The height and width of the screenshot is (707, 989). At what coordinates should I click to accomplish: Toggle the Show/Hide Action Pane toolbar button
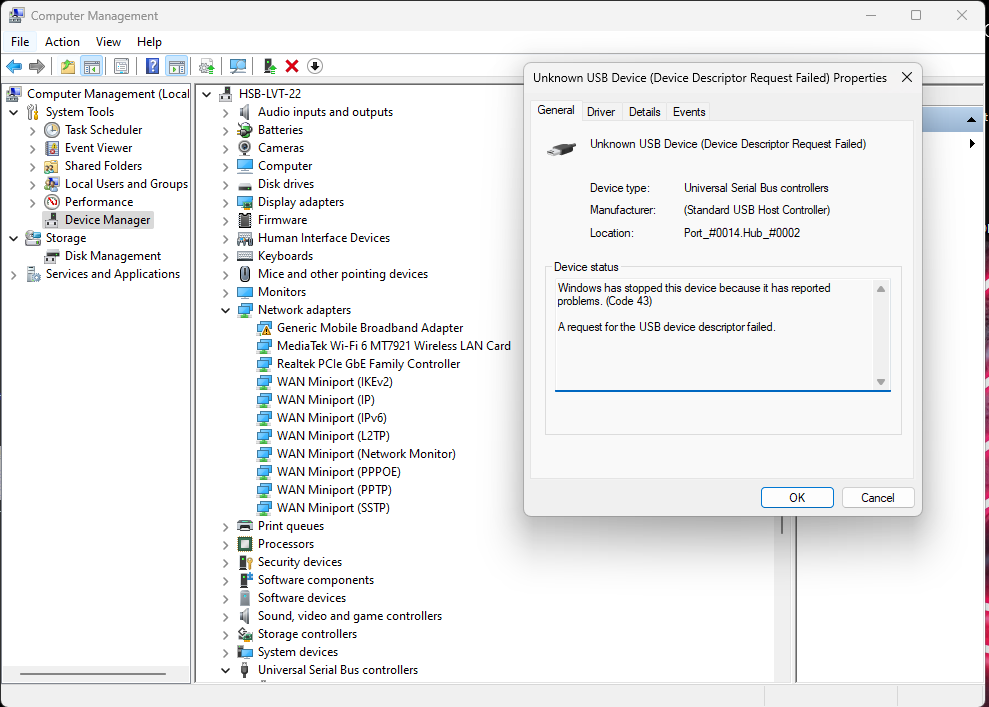pyautogui.click(x=176, y=66)
